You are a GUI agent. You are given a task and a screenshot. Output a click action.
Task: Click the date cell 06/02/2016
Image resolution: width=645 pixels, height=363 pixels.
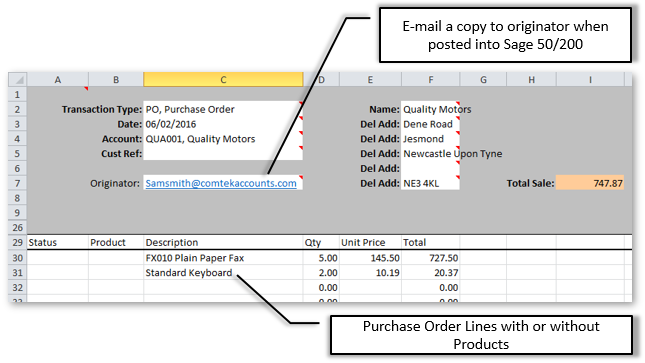tap(223, 124)
